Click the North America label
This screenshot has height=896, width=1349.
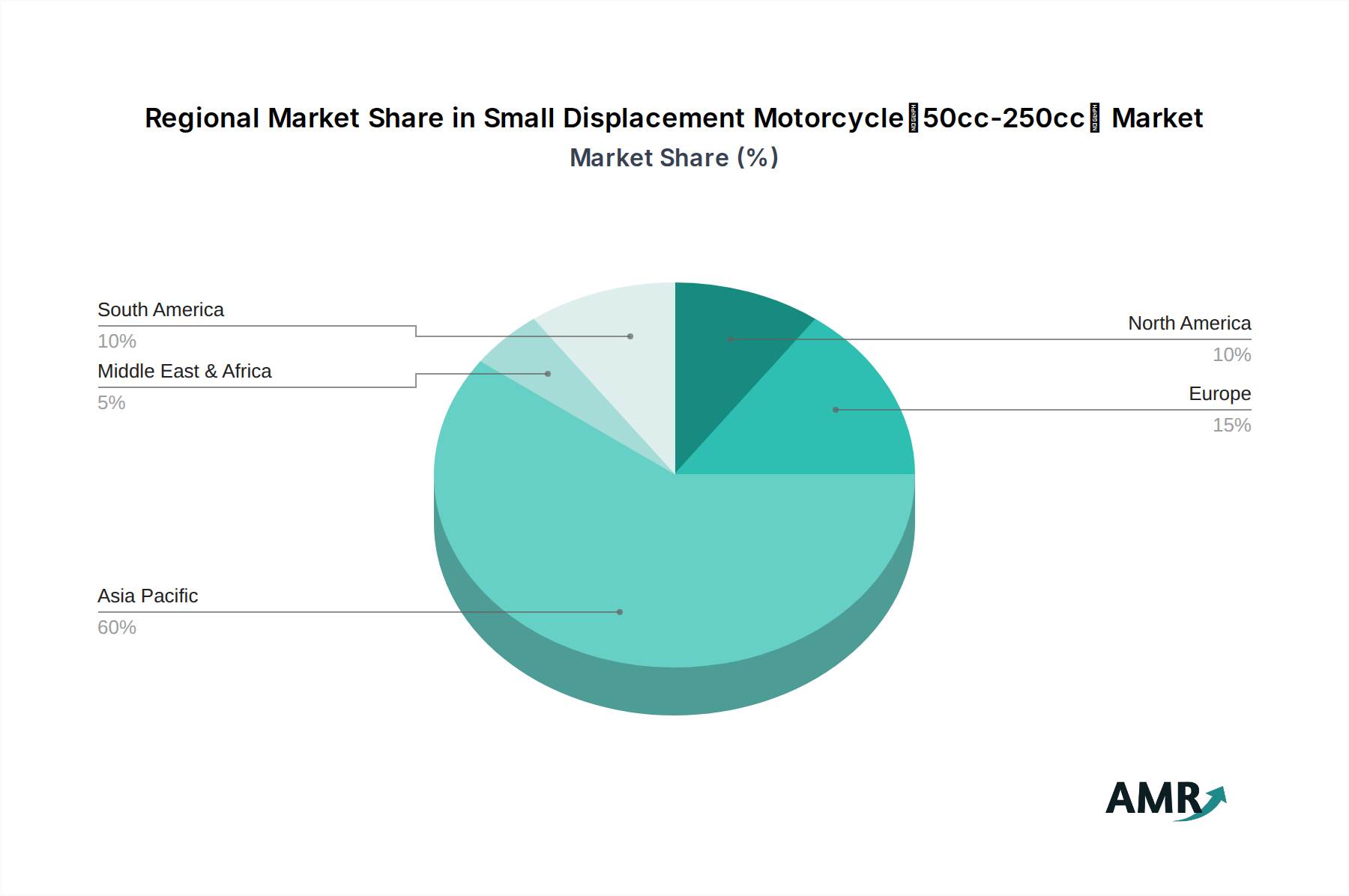(1189, 324)
